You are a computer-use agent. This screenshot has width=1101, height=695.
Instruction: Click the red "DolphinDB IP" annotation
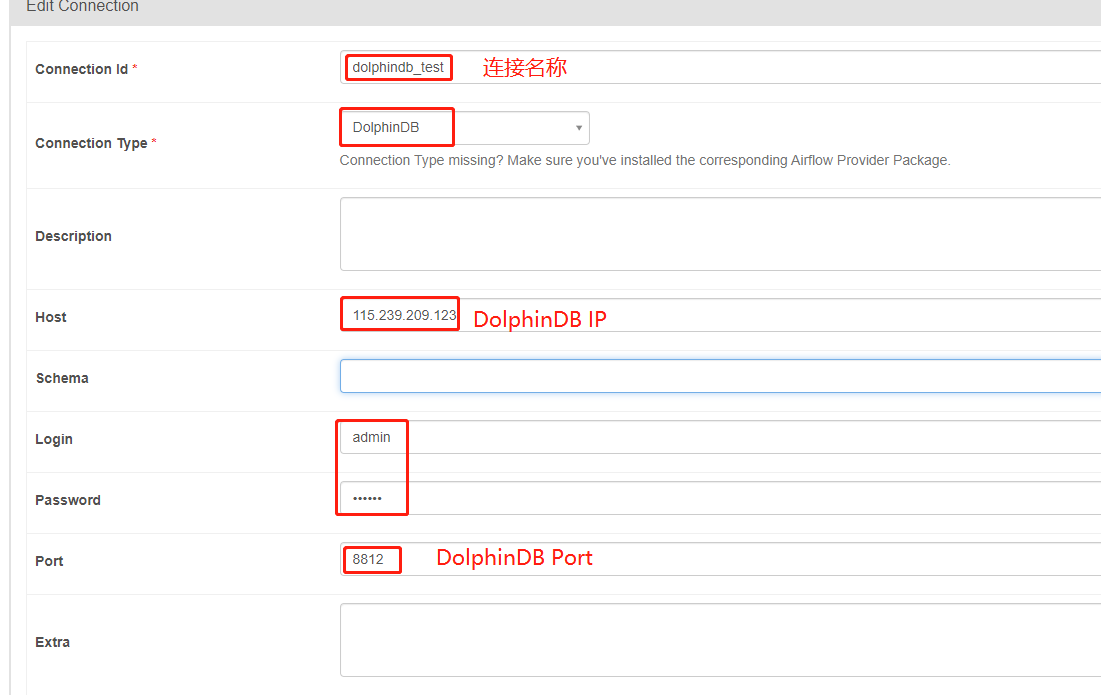pyautogui.click(x=539, y=320)
